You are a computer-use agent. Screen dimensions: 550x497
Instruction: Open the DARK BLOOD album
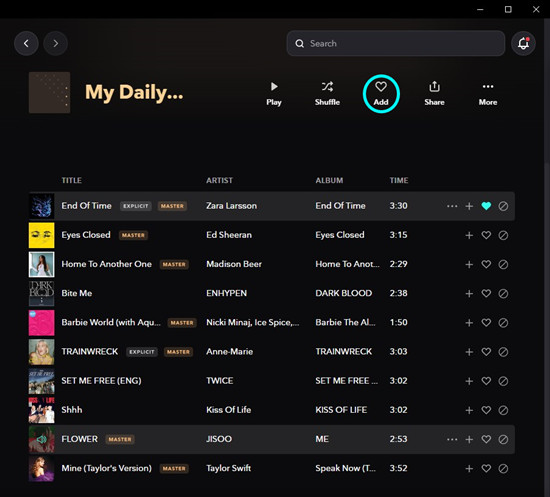tap(343, 293)
